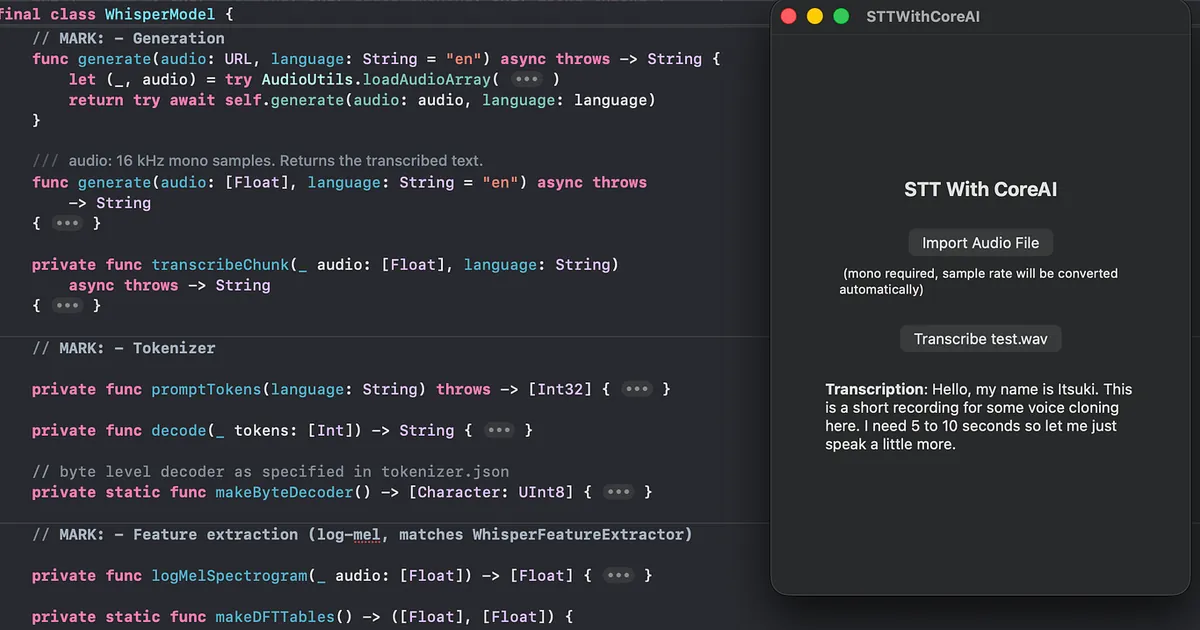Click the logMelSpectrogram function name
This screenshot has height=630, width=1200.
click(x=229, y=575)
